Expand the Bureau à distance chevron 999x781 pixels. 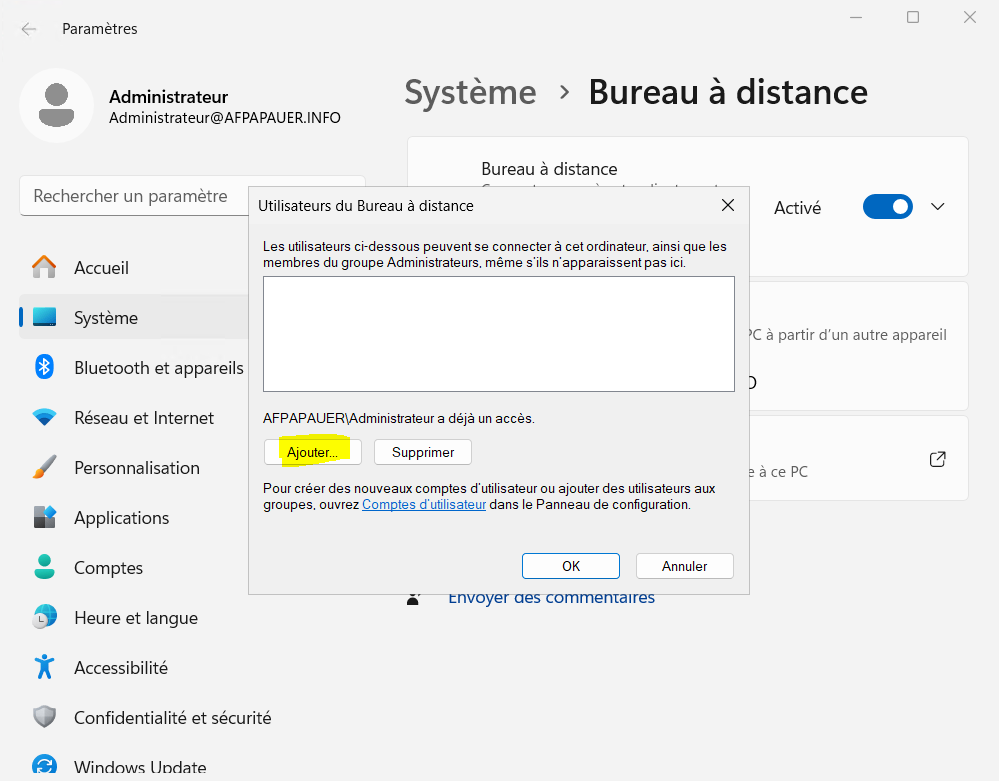[937, 207]
